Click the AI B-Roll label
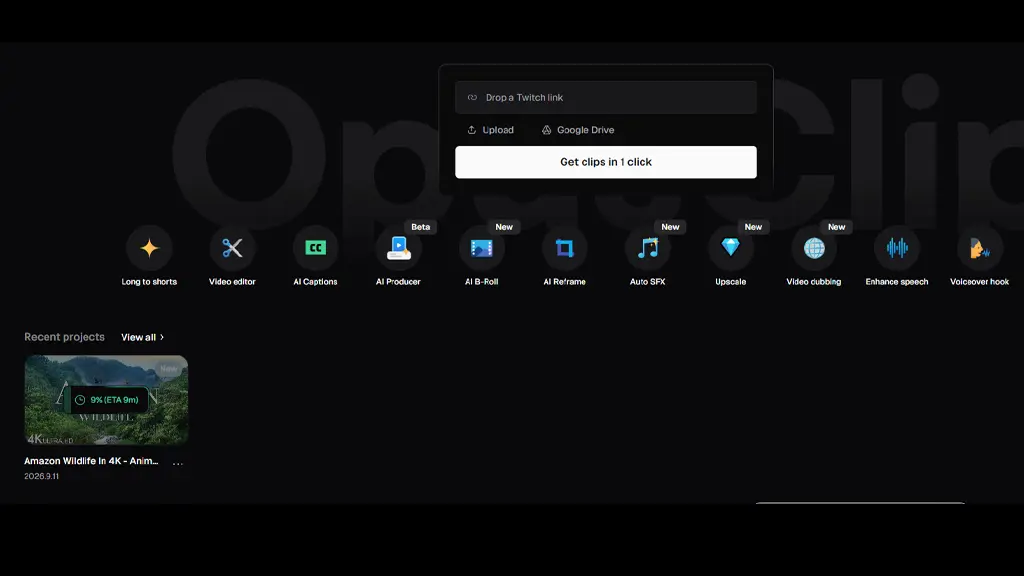Image resolution: width=1024 pixels, height=576 pixels. click(481, 281)
